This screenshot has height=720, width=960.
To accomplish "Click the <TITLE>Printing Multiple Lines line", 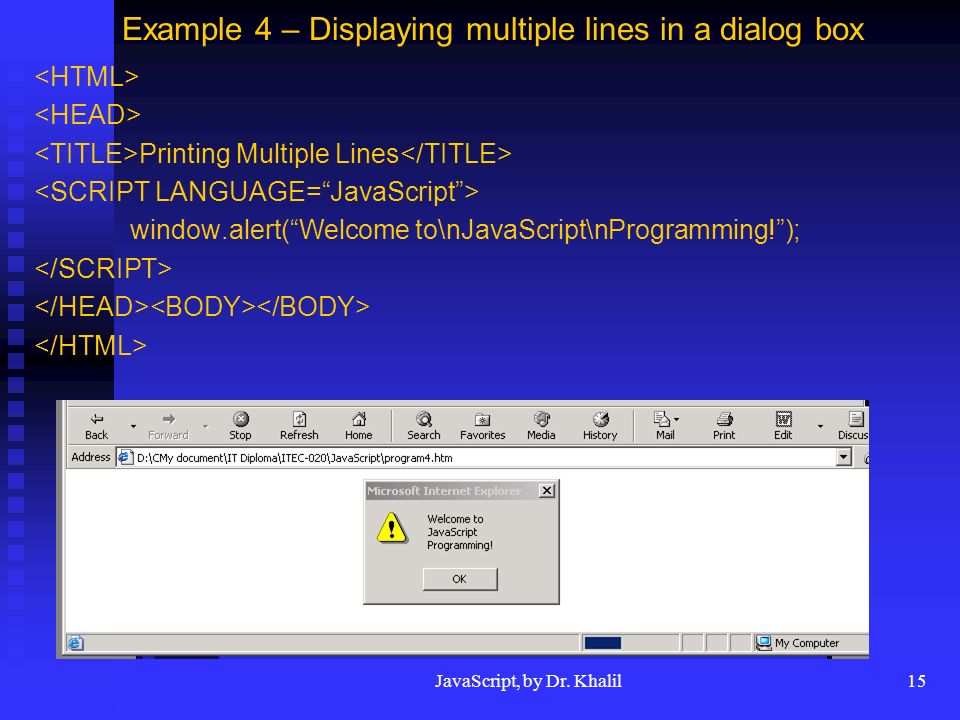I will (273, 154).
